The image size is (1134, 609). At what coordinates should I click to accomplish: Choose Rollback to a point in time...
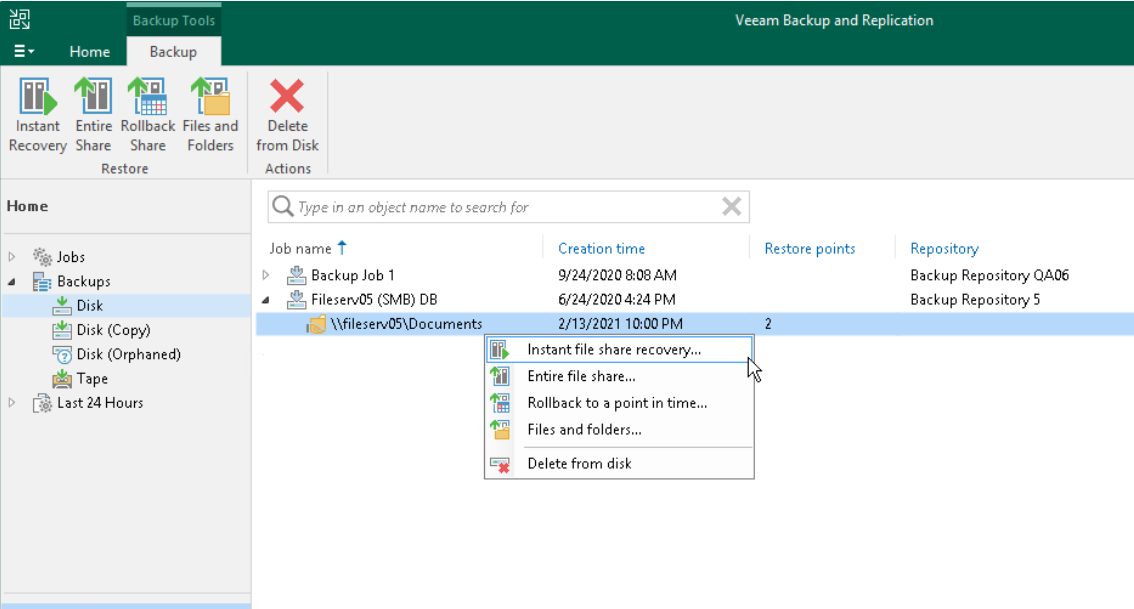[x=619, y=403]
